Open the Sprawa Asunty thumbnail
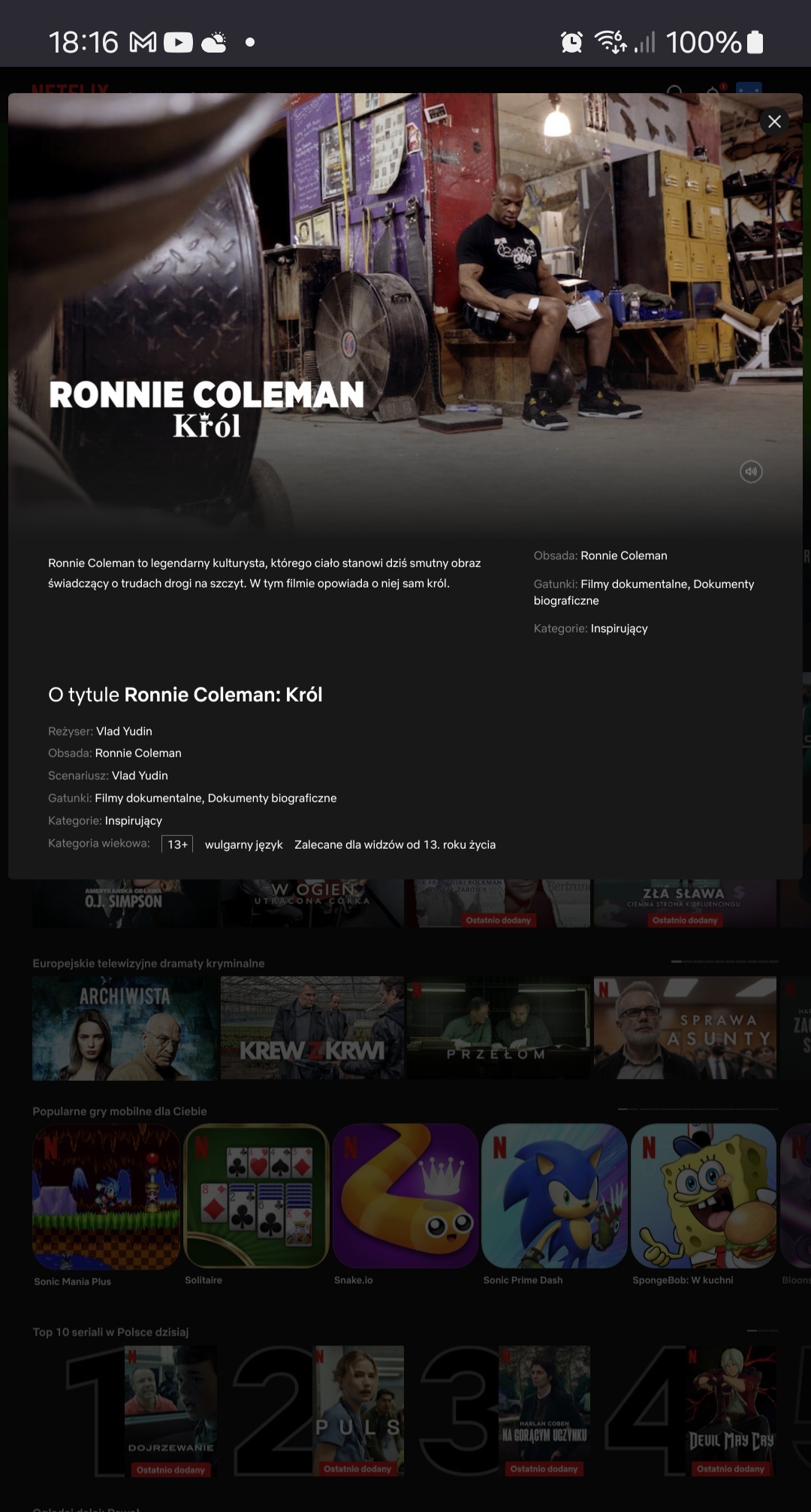This screenshot has width=811, height=1512. [685, 1028]
